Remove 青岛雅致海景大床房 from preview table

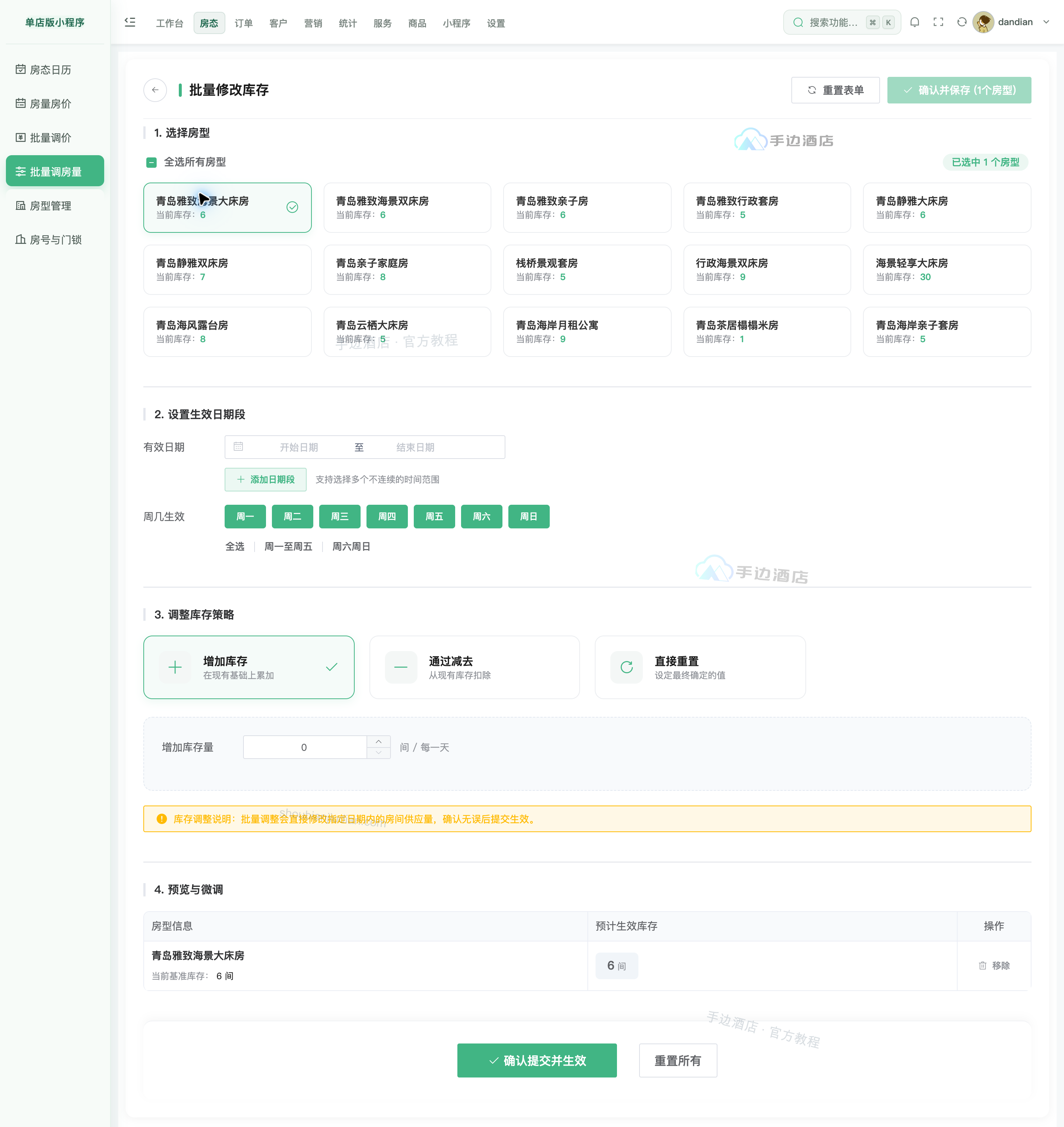coord(994,966)
